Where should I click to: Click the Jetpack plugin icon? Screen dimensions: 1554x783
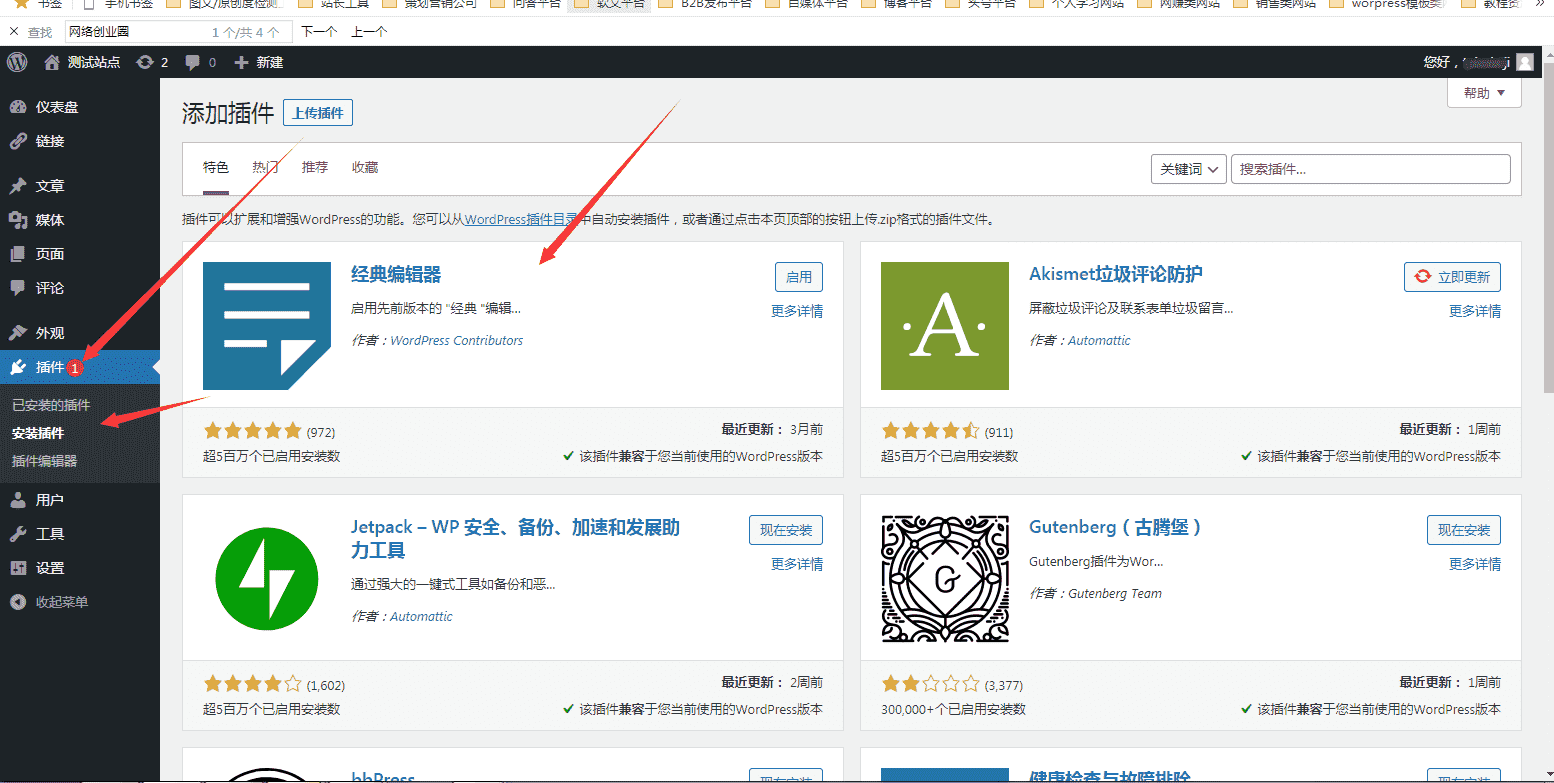click(267, 579)
